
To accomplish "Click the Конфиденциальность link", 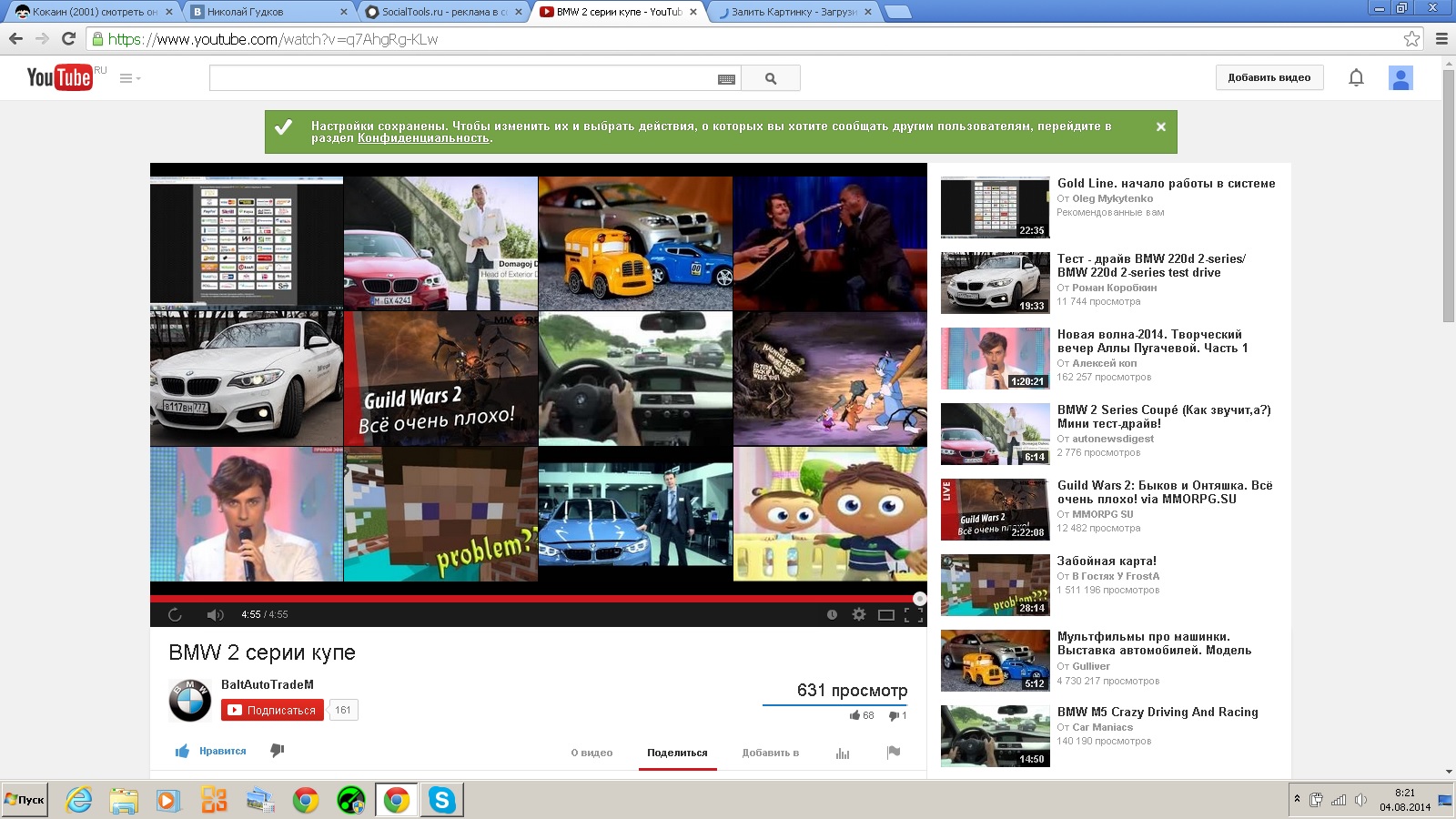I will click(423, 138).
